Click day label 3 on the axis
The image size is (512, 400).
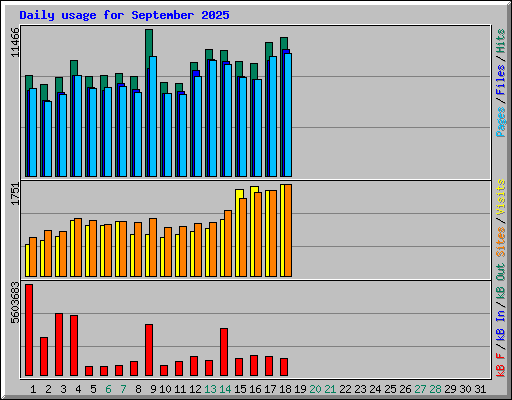[x=63, y=389]
